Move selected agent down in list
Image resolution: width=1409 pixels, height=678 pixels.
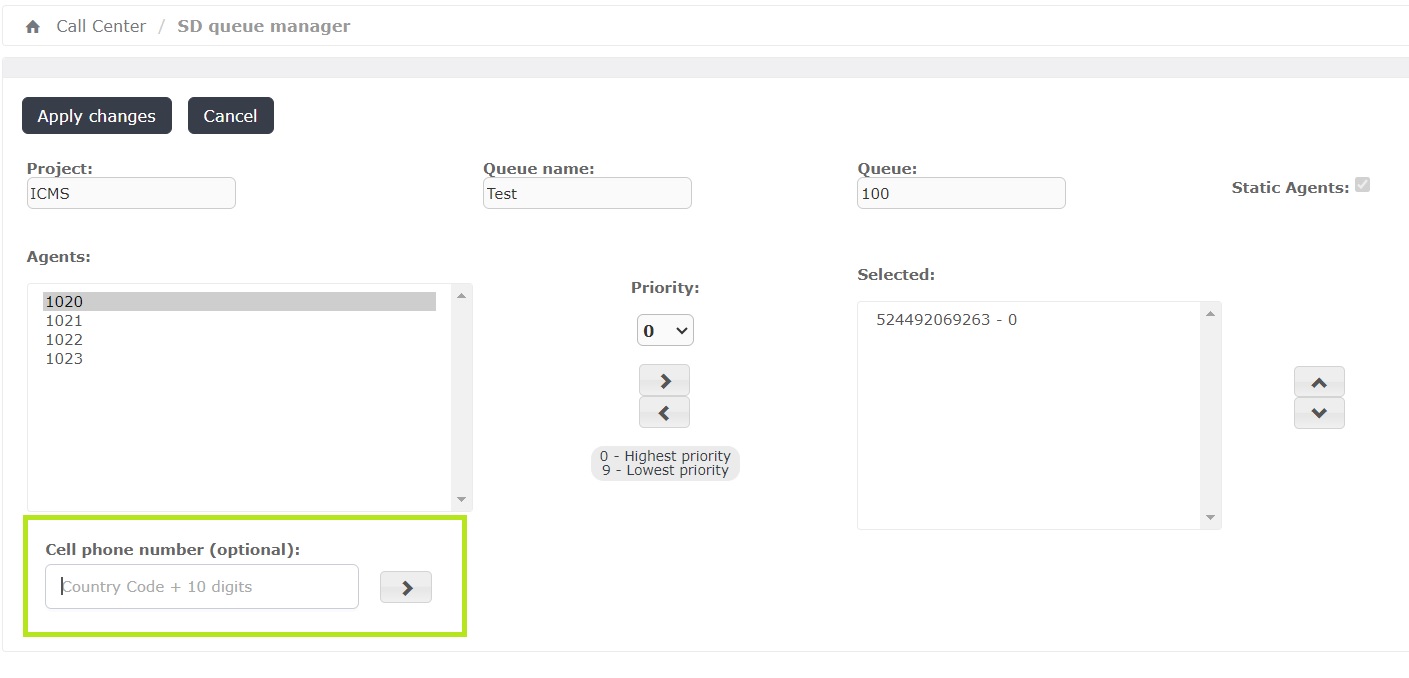[1318, 413]
